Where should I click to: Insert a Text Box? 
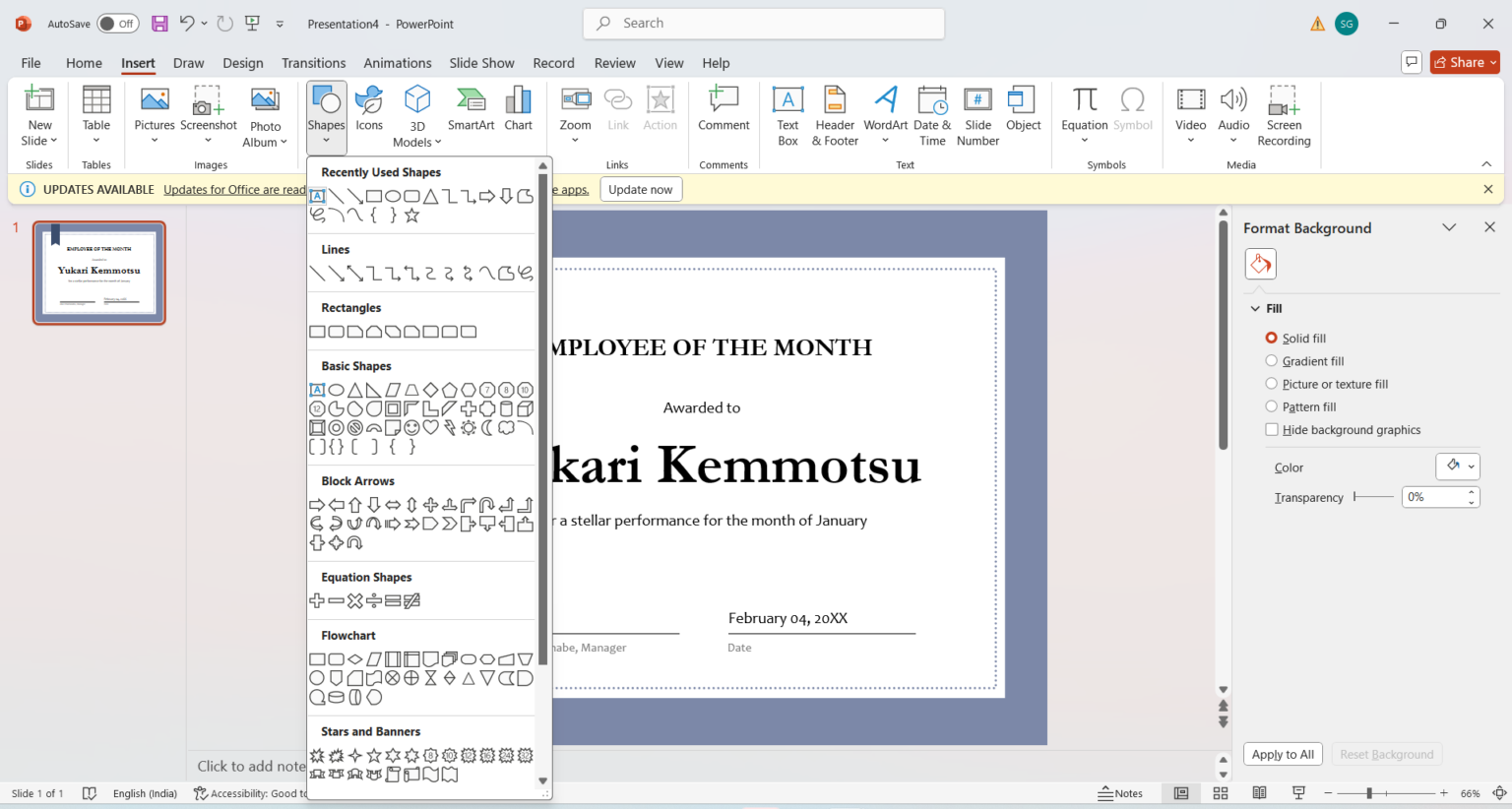[x=787, y=115]
